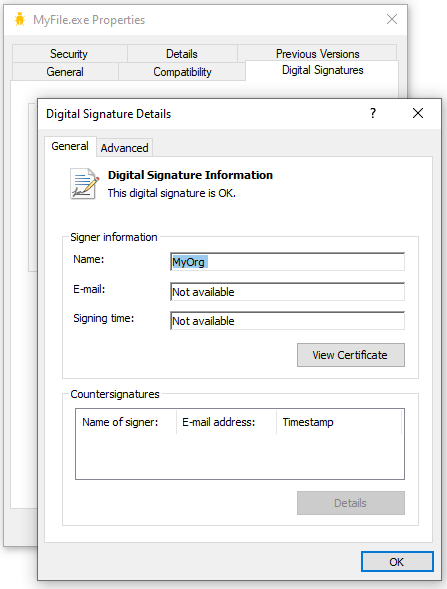The height and width of the screenshot is (589, 447).
Task: Open the Security tab in Properties window
Action: coord(69,54)
